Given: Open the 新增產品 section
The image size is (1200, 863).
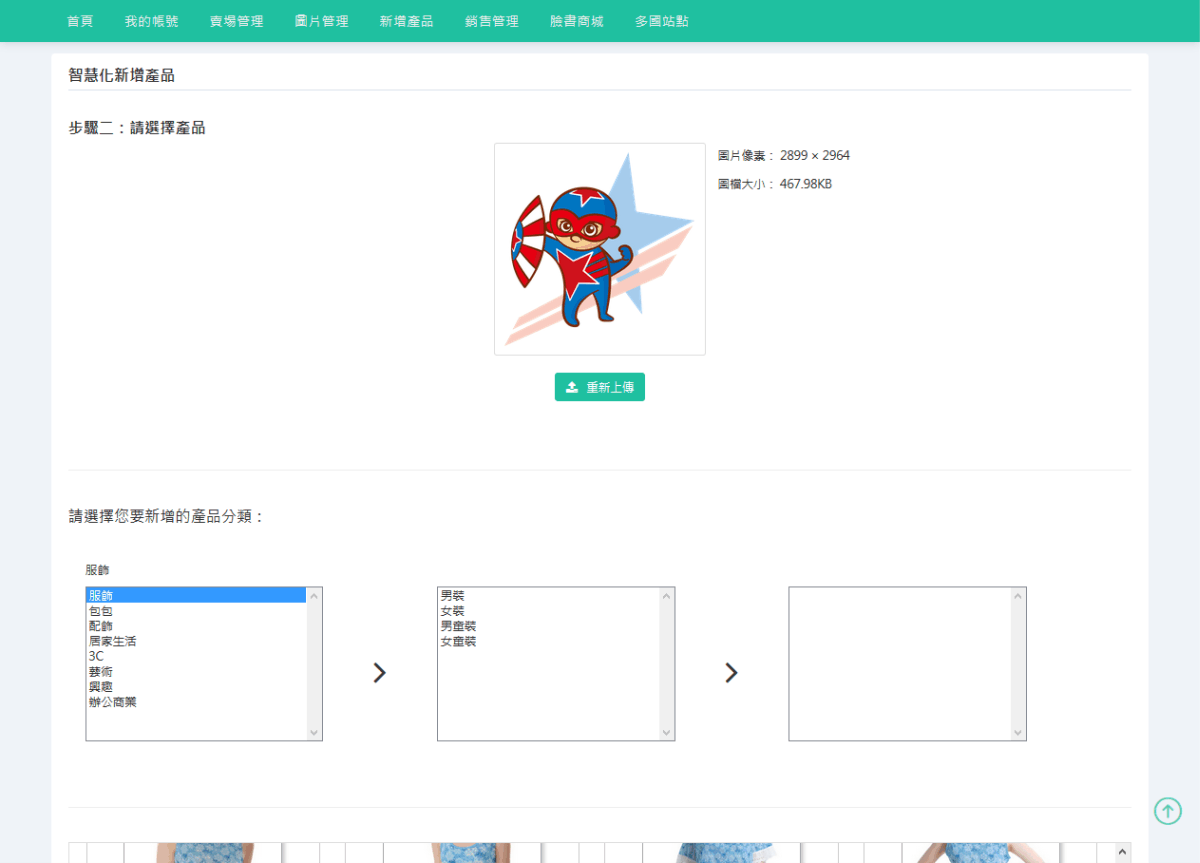Looking at the screenshot, I should tap(406, 21).
